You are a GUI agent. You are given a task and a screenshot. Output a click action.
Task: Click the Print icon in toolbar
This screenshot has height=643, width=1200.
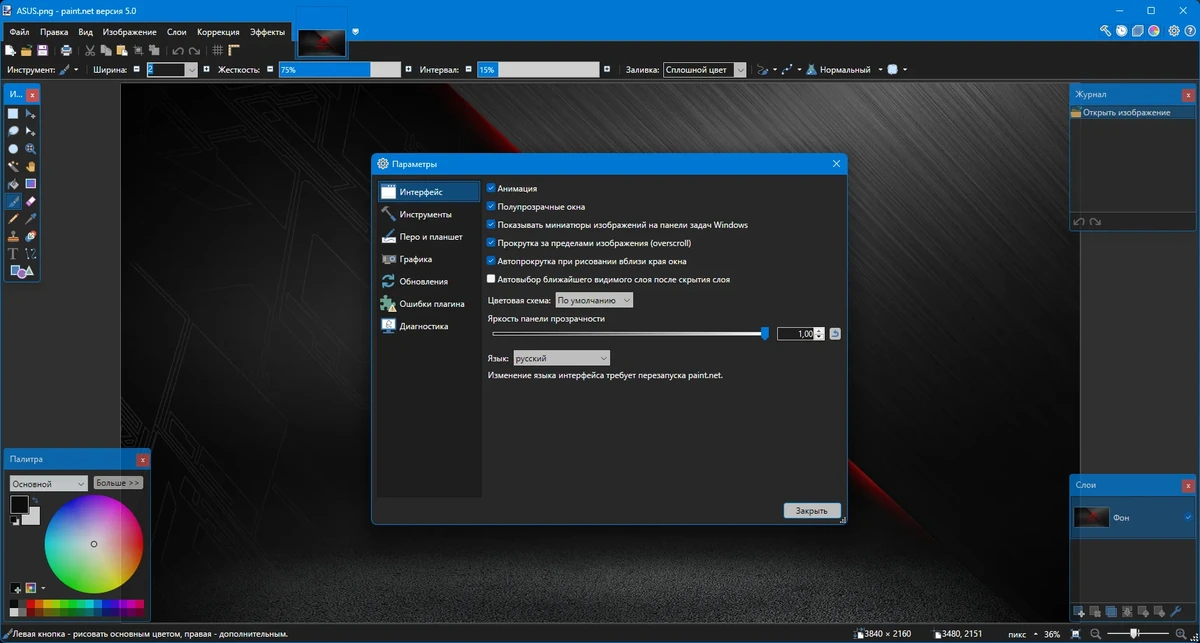(66, 50)
